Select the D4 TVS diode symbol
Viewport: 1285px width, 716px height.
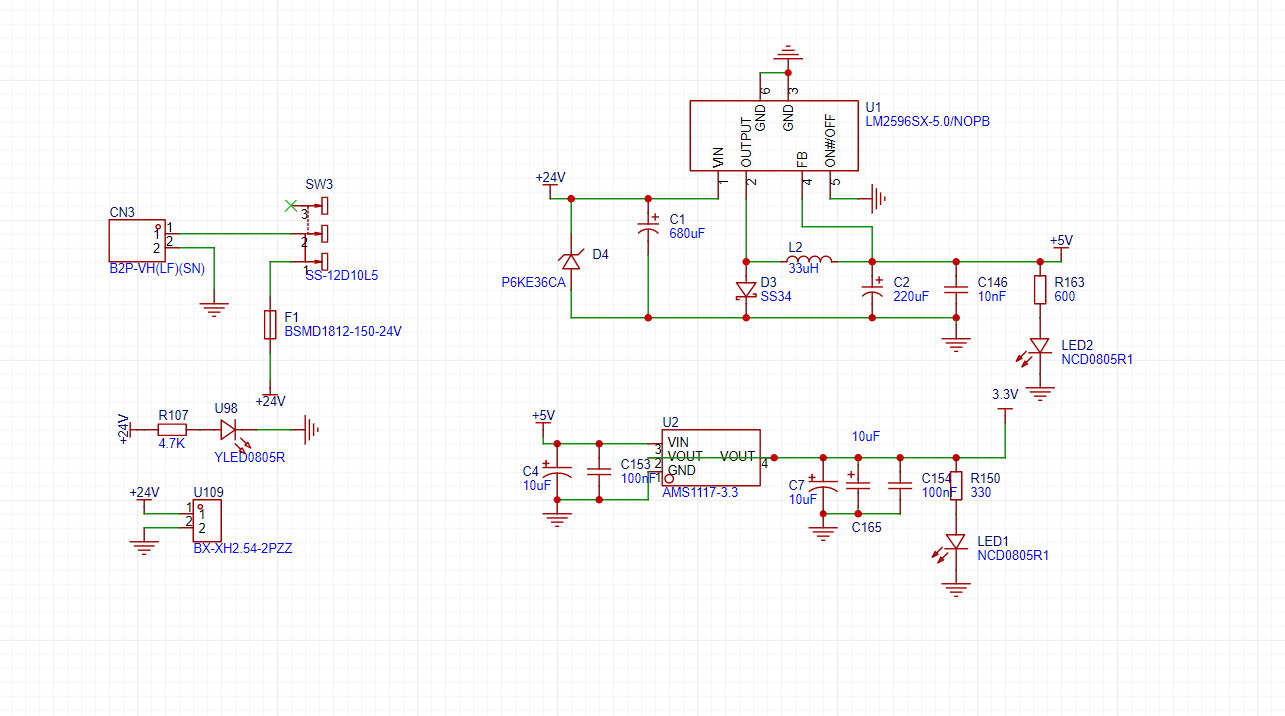pyautogui.click(x=571, y=261)
